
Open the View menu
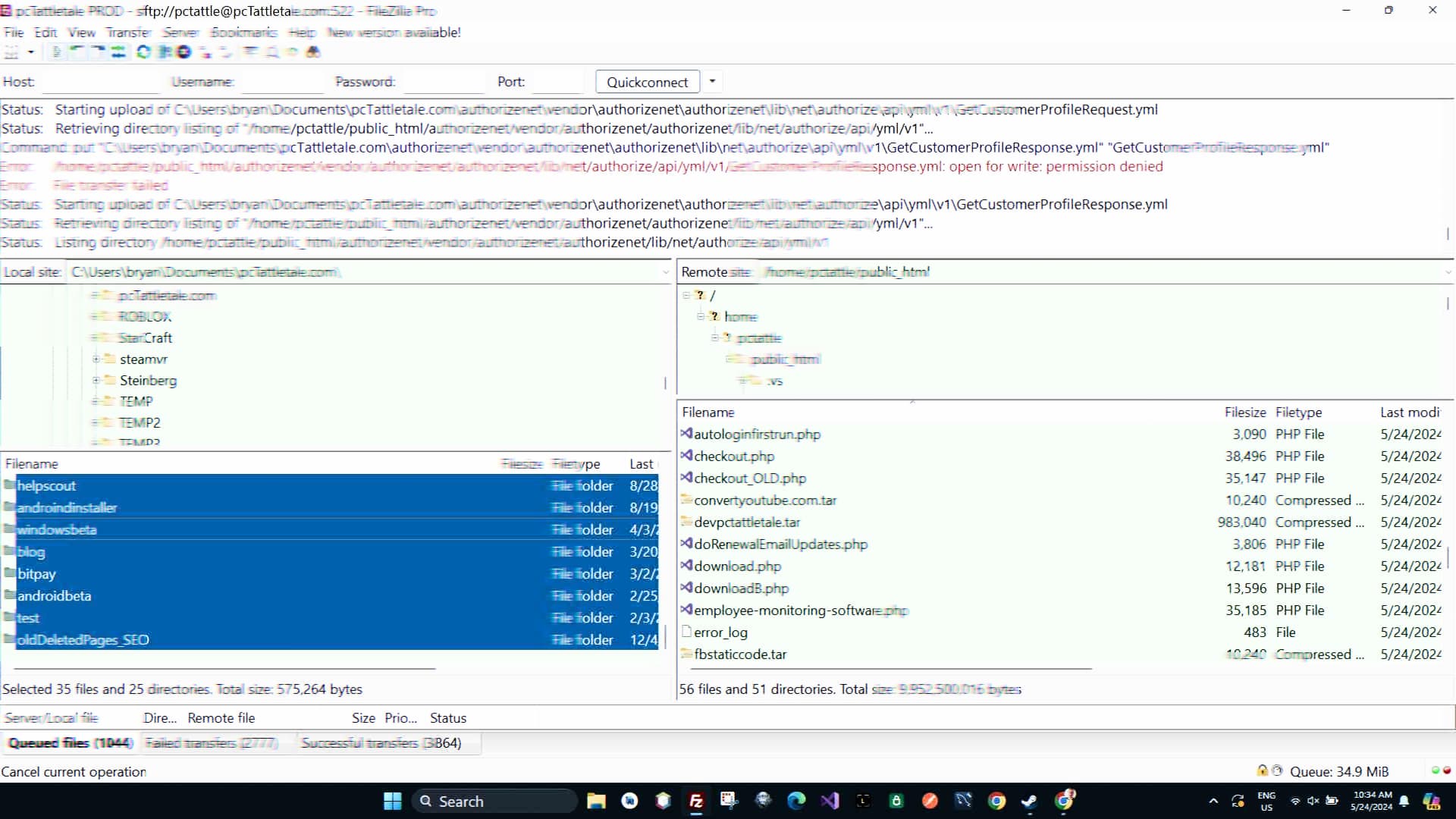point(81,33)
